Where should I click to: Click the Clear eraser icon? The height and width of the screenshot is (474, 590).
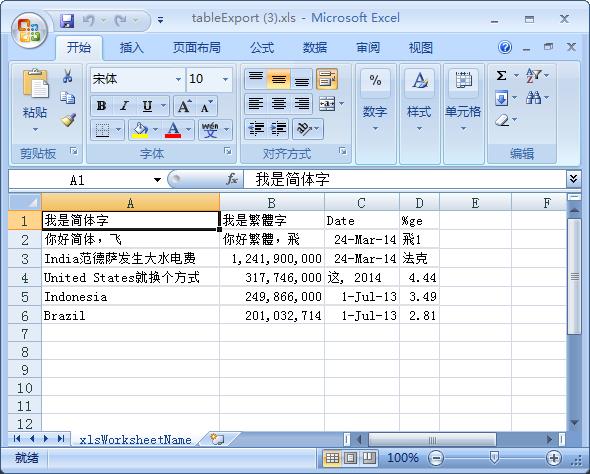pyautogui.click(x=502, y=120)
